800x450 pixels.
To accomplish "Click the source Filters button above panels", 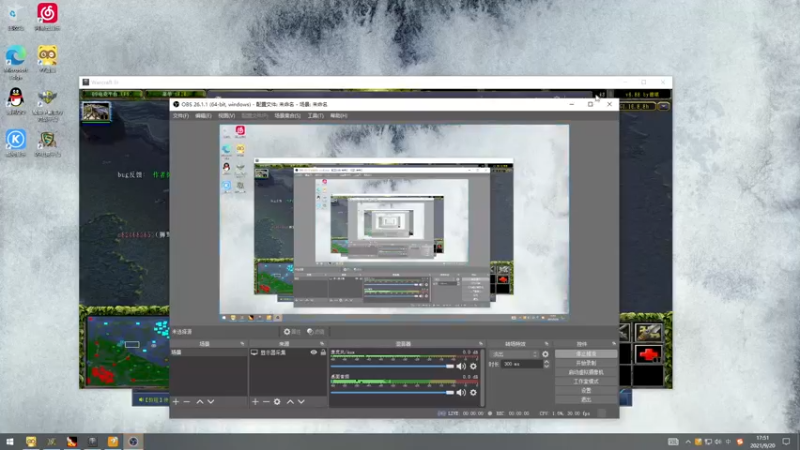I will (x=316, y=332).
